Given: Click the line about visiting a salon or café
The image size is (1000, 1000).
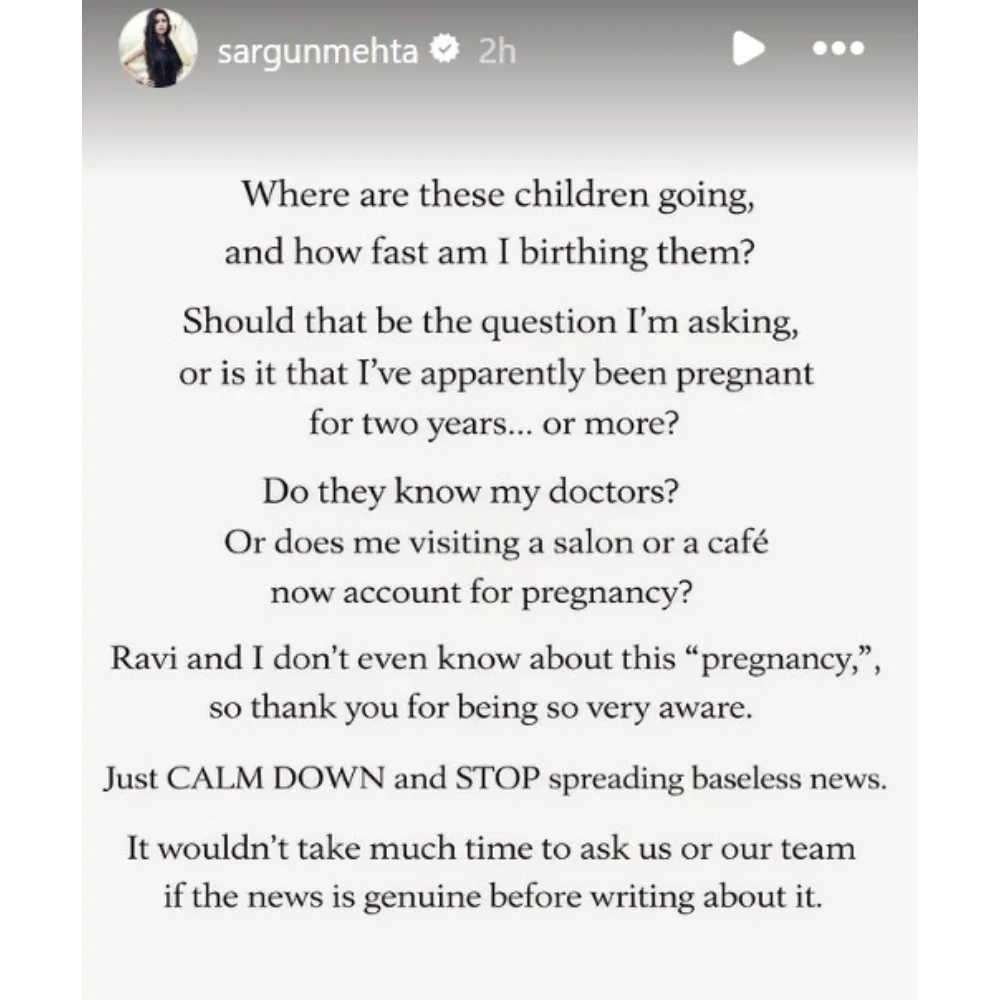Looking at the screenshot, I should click(x=496, y=543).
